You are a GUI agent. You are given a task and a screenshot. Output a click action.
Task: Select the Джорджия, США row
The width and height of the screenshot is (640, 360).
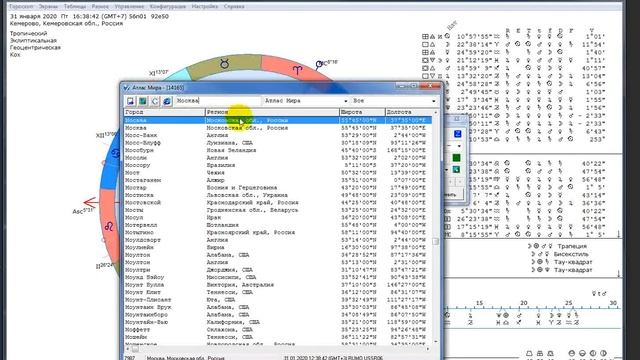[278, 270]
